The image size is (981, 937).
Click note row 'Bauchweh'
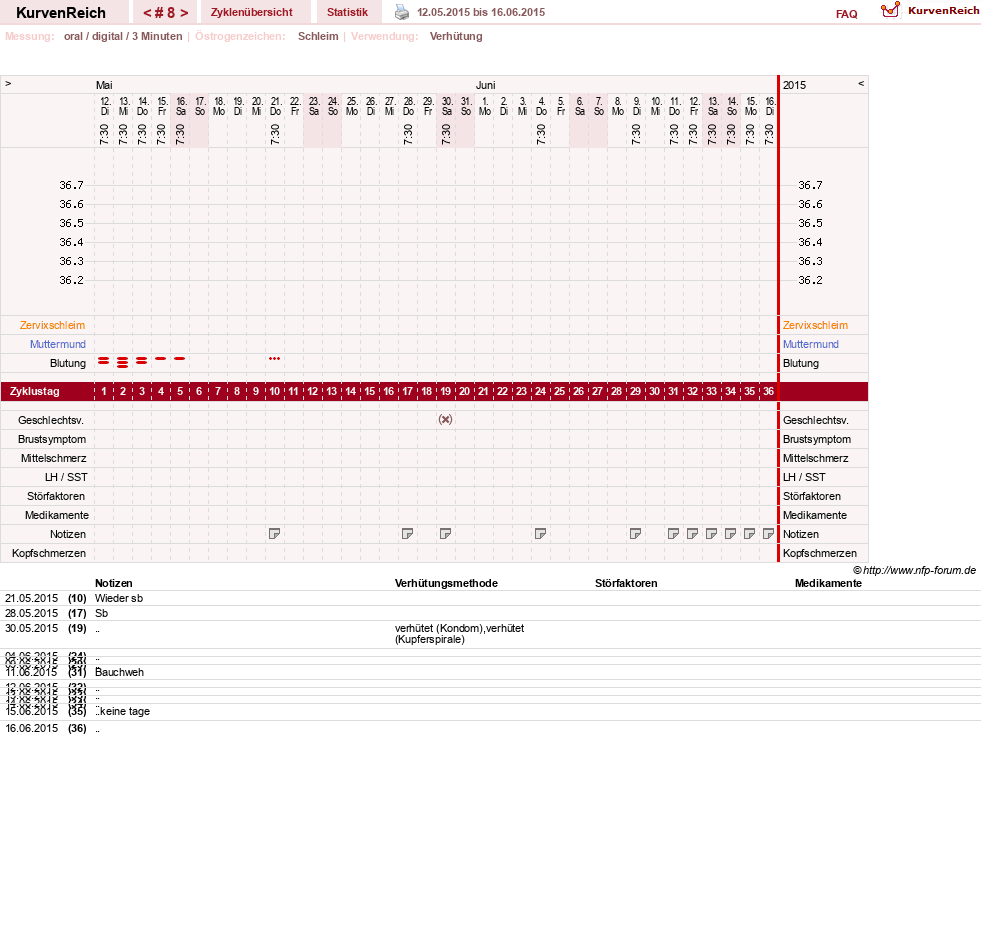[119, 672]
